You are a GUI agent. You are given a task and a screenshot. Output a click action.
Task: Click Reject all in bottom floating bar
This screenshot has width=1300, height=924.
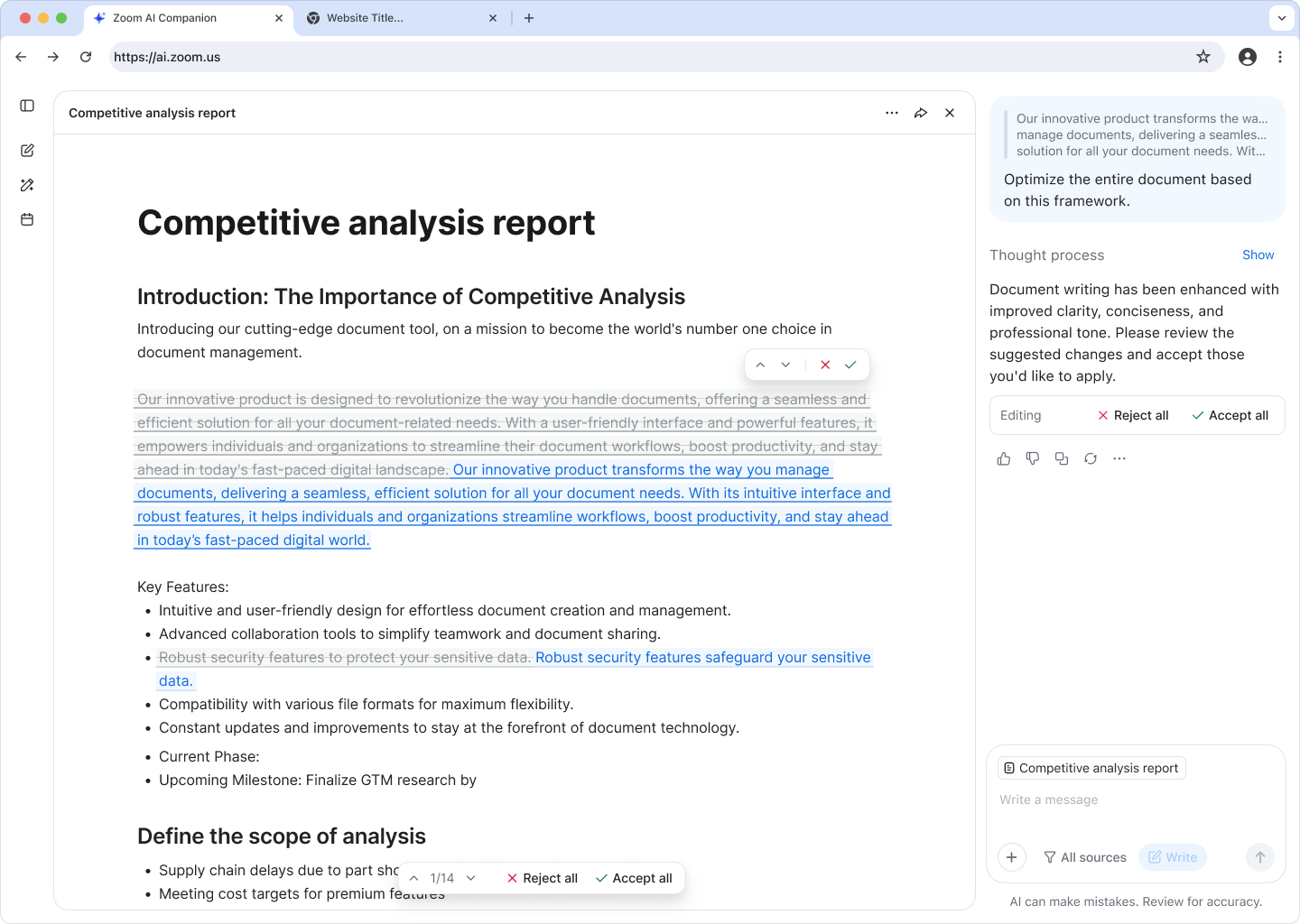pyautogui.click(x=542, y=878)
